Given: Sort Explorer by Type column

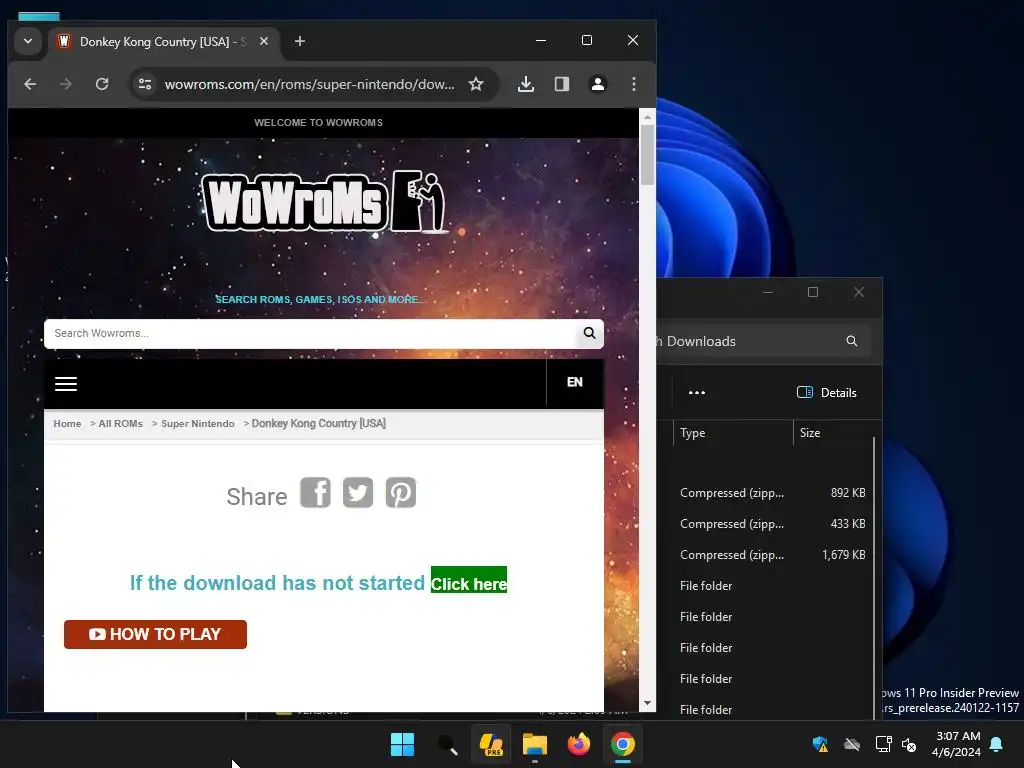Looking at the screenshot, I should (x=733, y=433).
